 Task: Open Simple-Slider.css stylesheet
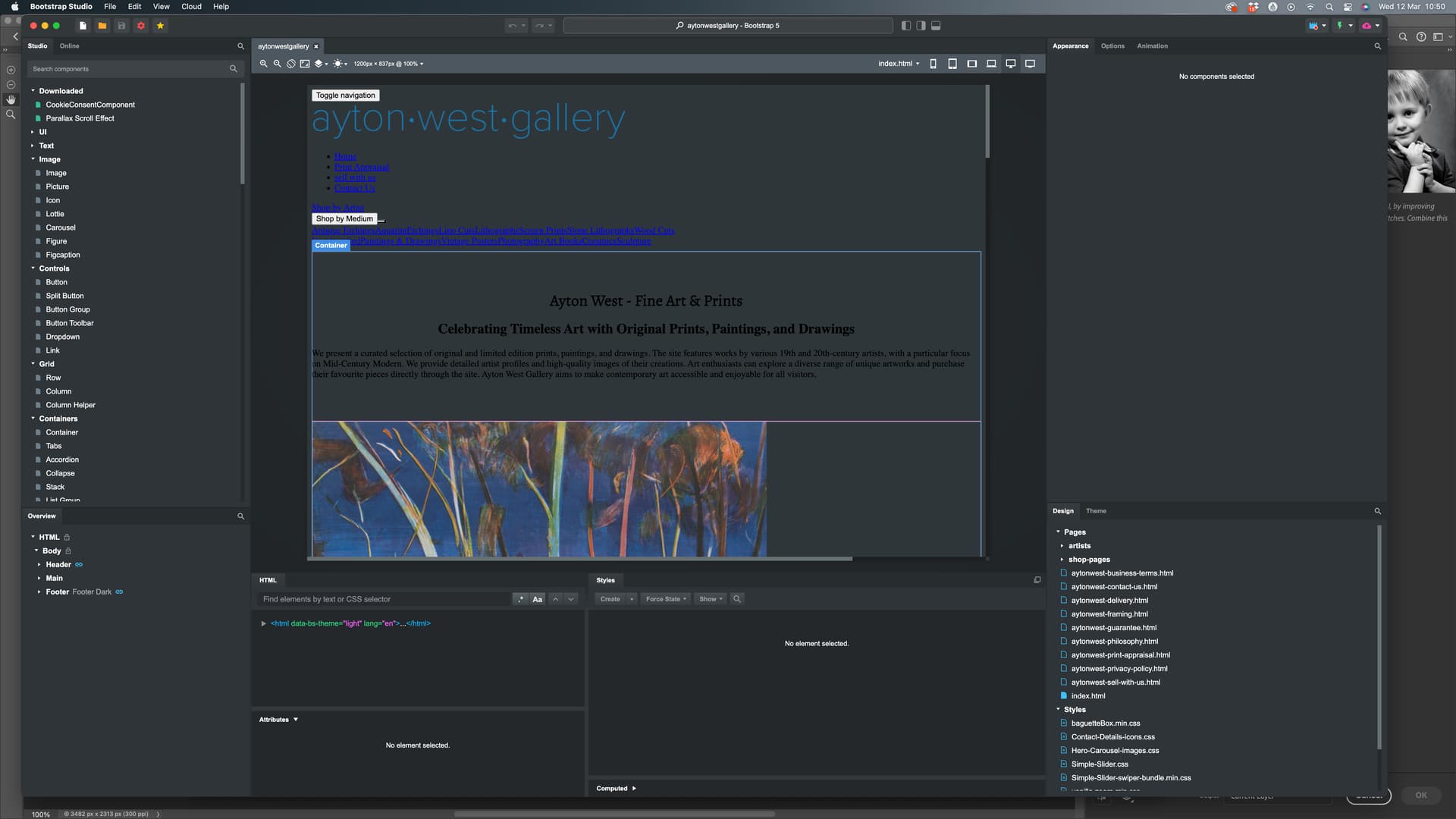point(1100,764)
